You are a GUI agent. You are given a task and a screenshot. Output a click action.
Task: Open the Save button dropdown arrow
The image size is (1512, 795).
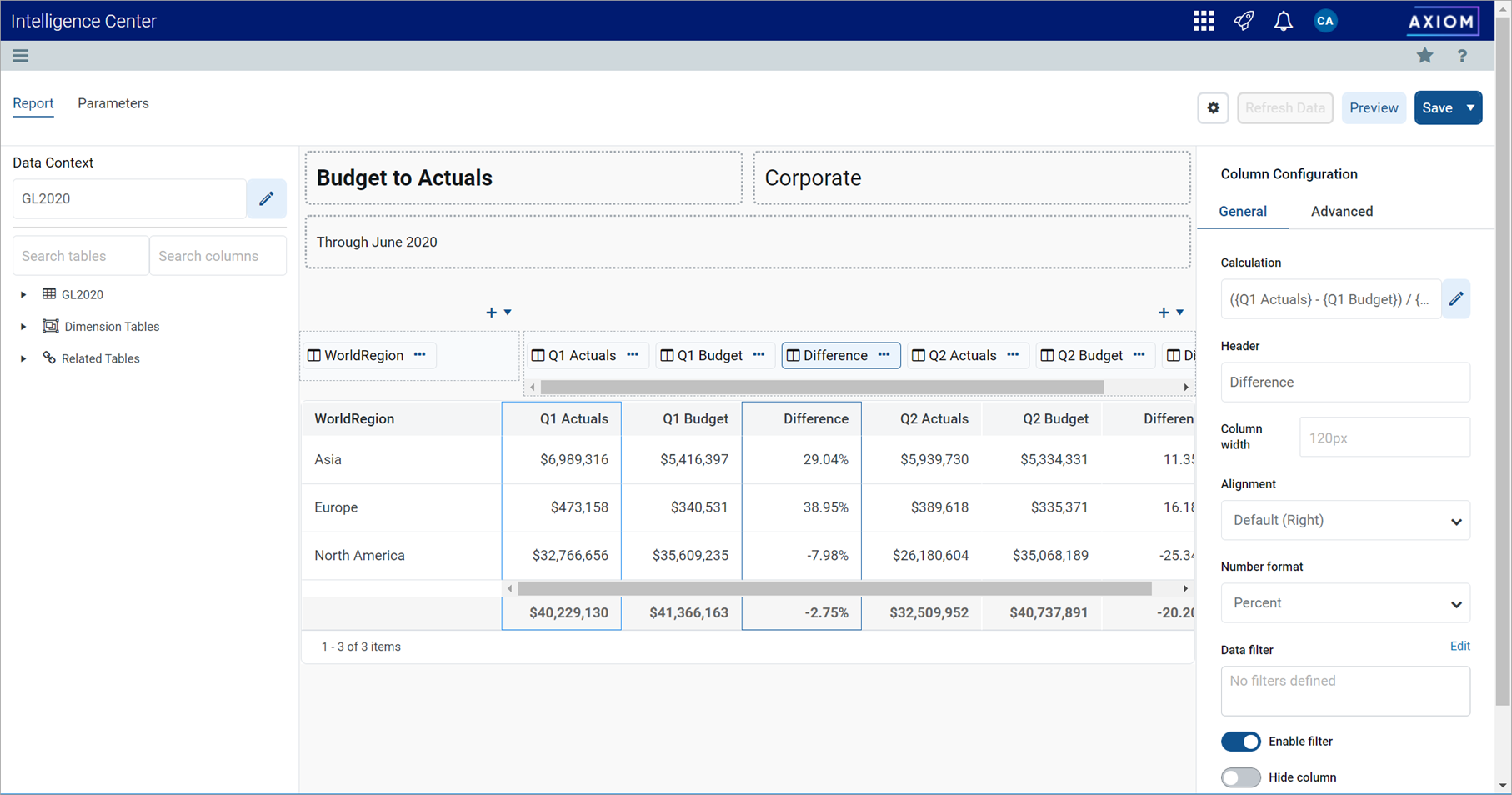1470,108
